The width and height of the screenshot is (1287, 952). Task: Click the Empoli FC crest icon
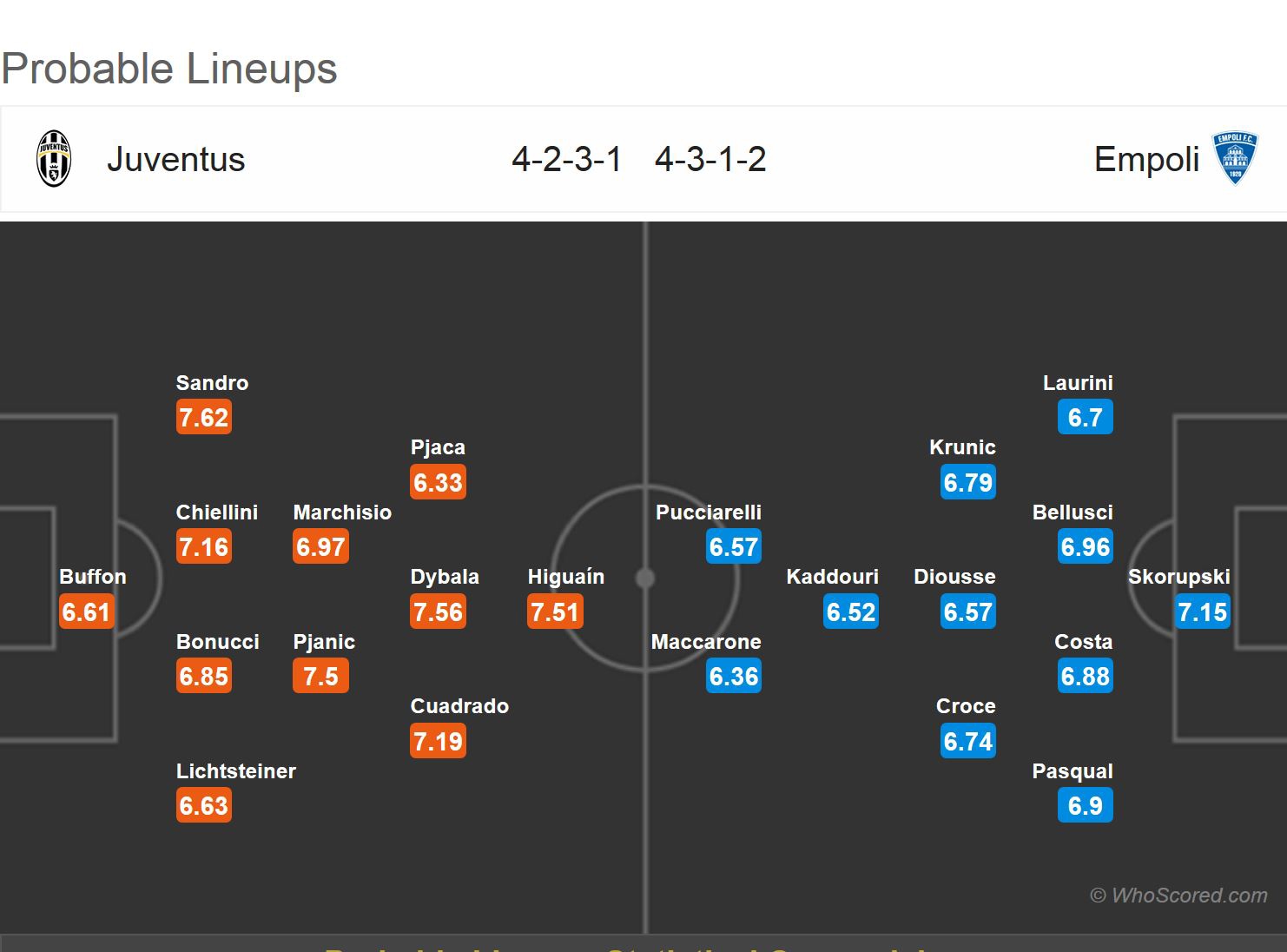(x=1235, y=159)
